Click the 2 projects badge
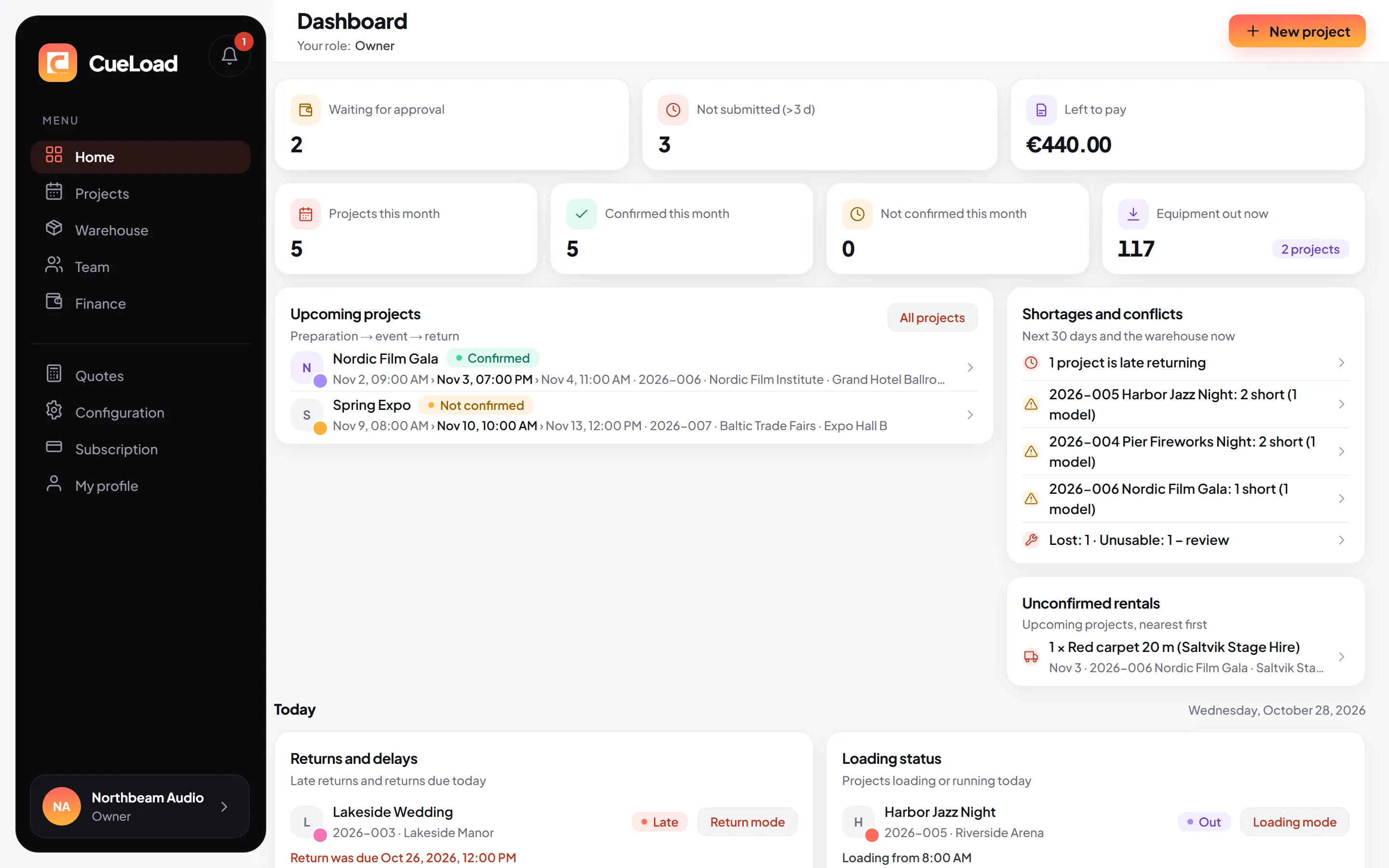Image resolution: width=1389 pixels, height=868 pixels. [1310, 249]
